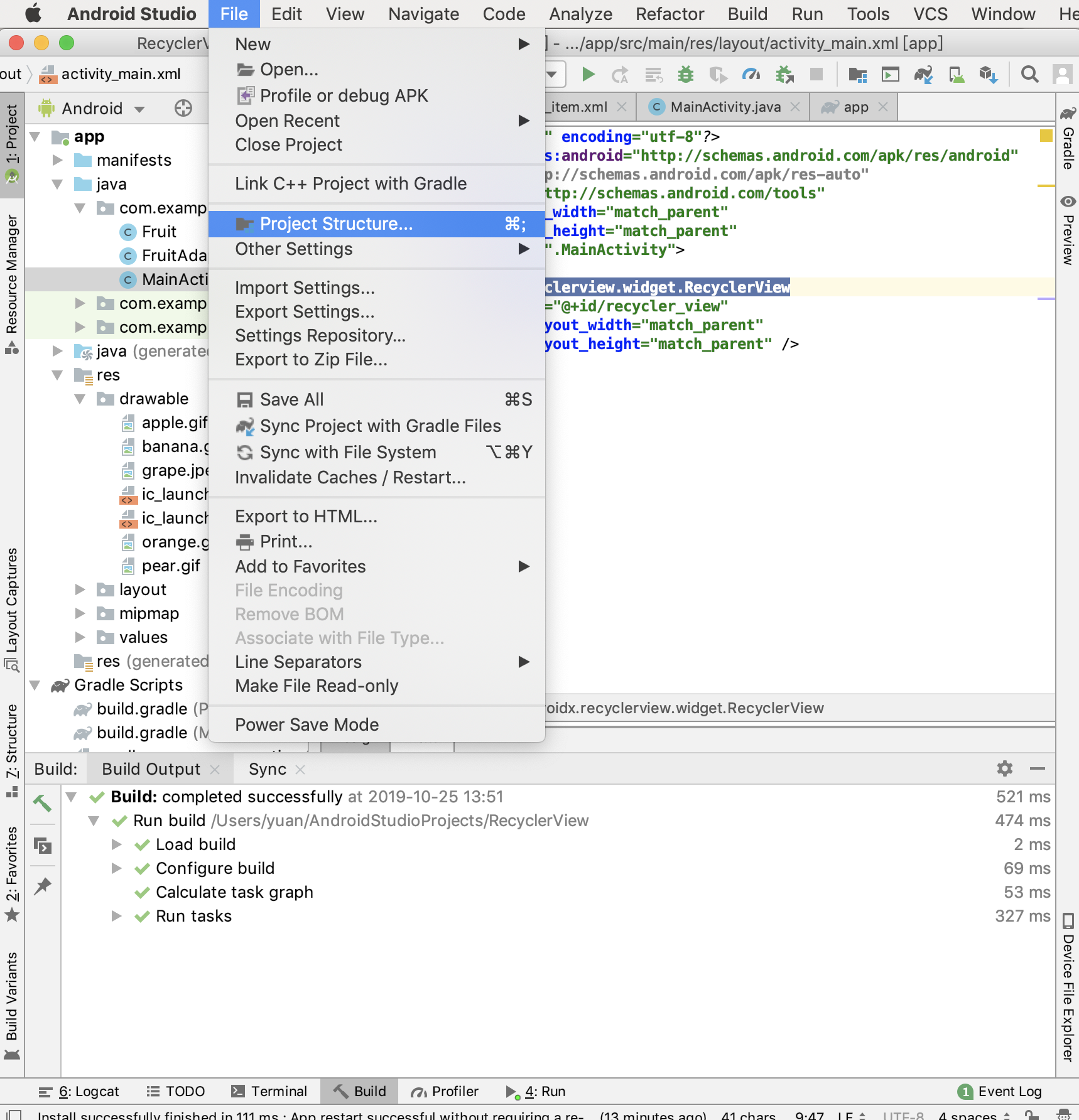1079x1120 pixels.
Task: Toggle the 2: Favorites tool window
Action: pyautogui.click(x=12, y=874)
